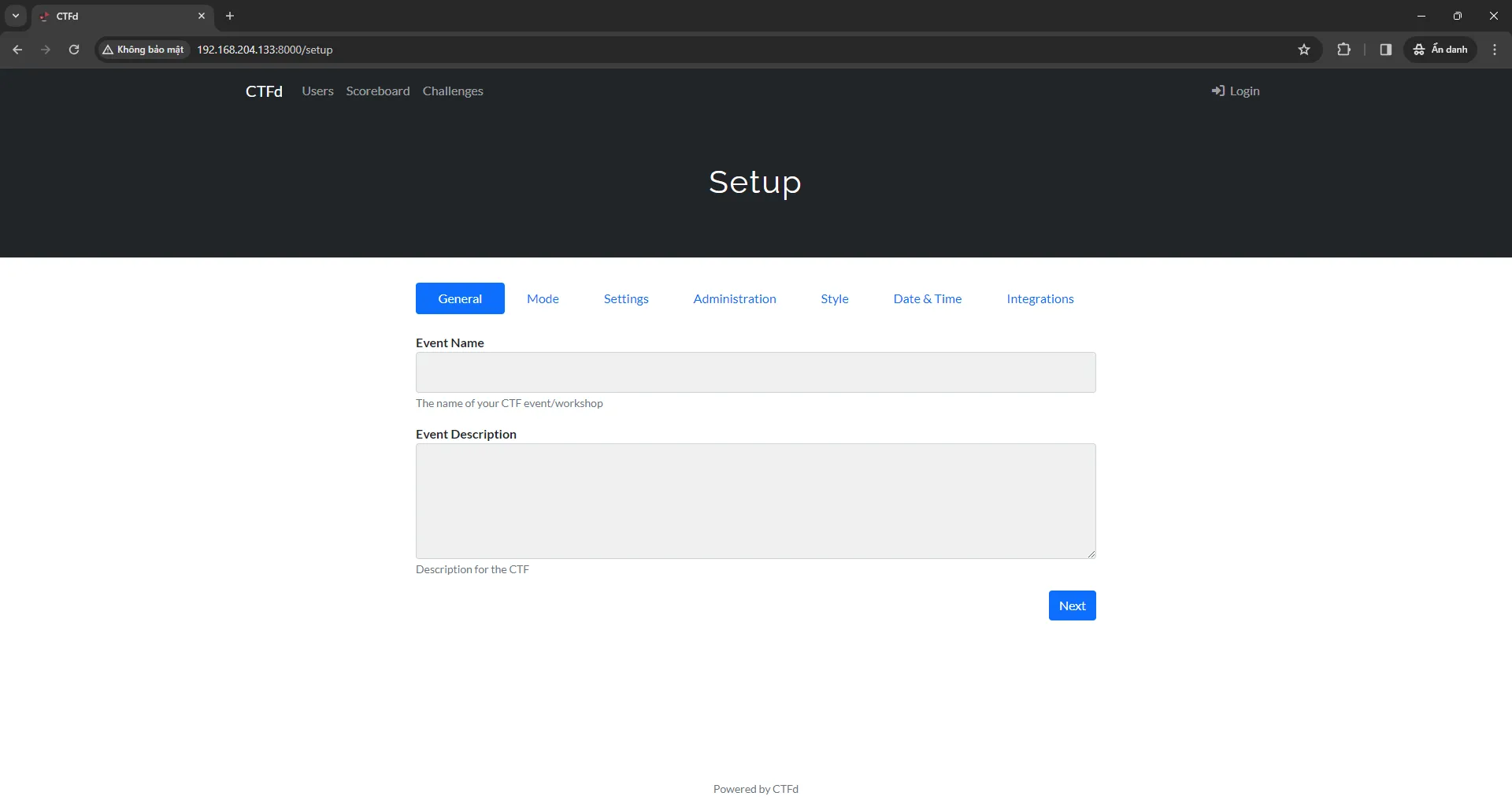Expand the tab search dropdown arrow

click(x=16, y=16)
